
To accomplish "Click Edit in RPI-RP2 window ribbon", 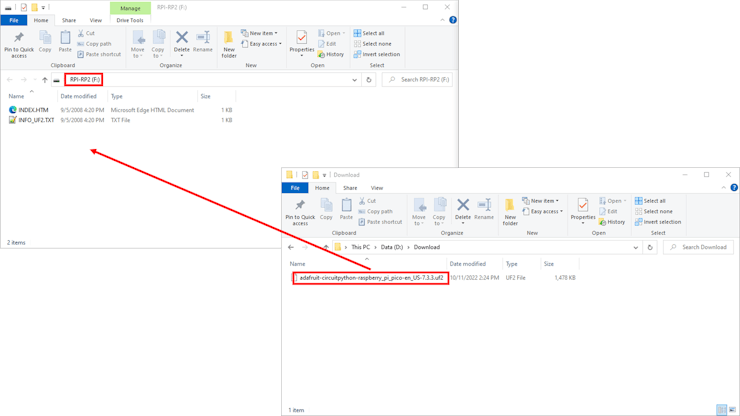I will tap(327, 43).
